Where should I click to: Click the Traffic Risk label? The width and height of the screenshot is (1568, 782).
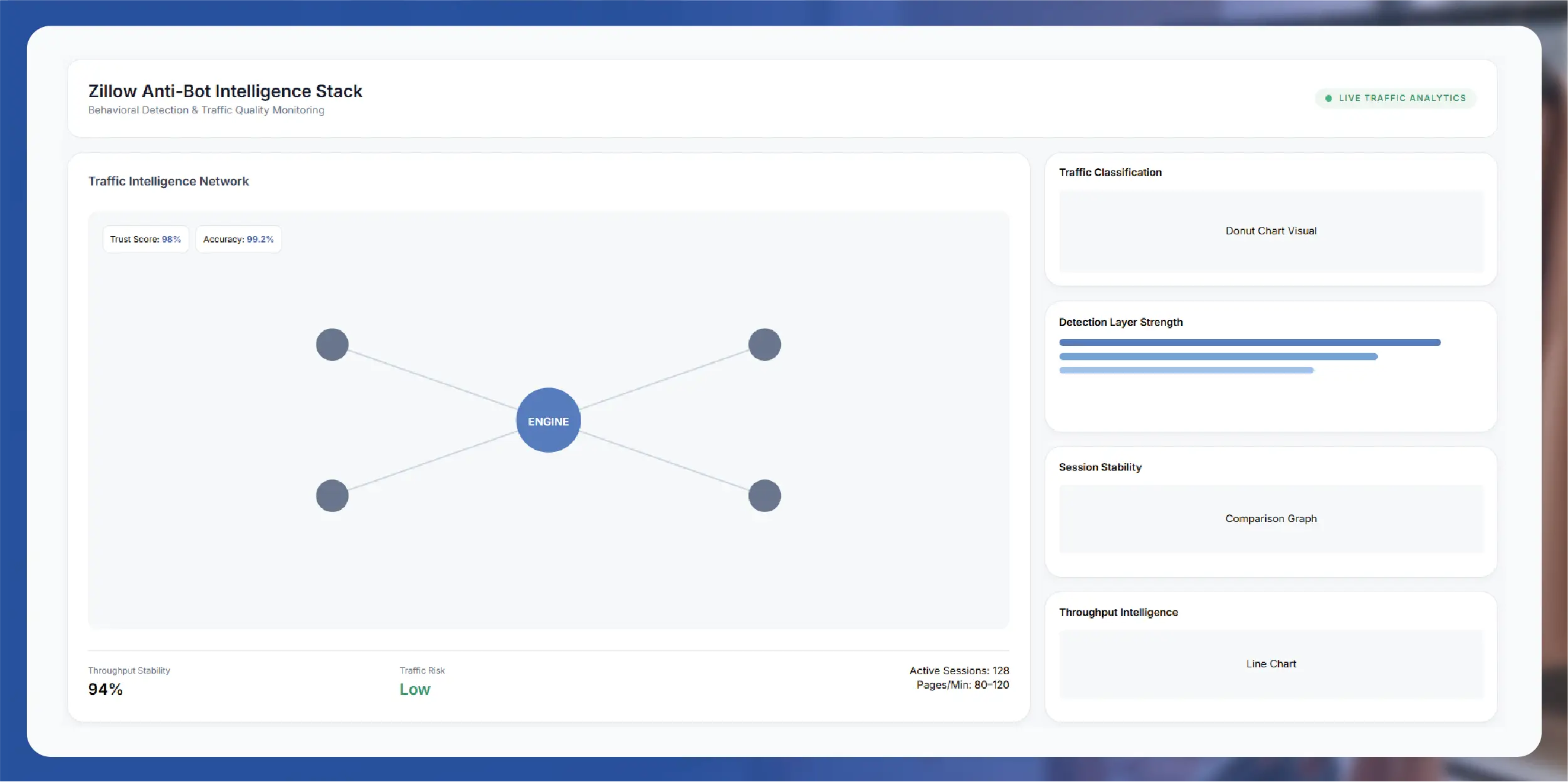point(423,670)
